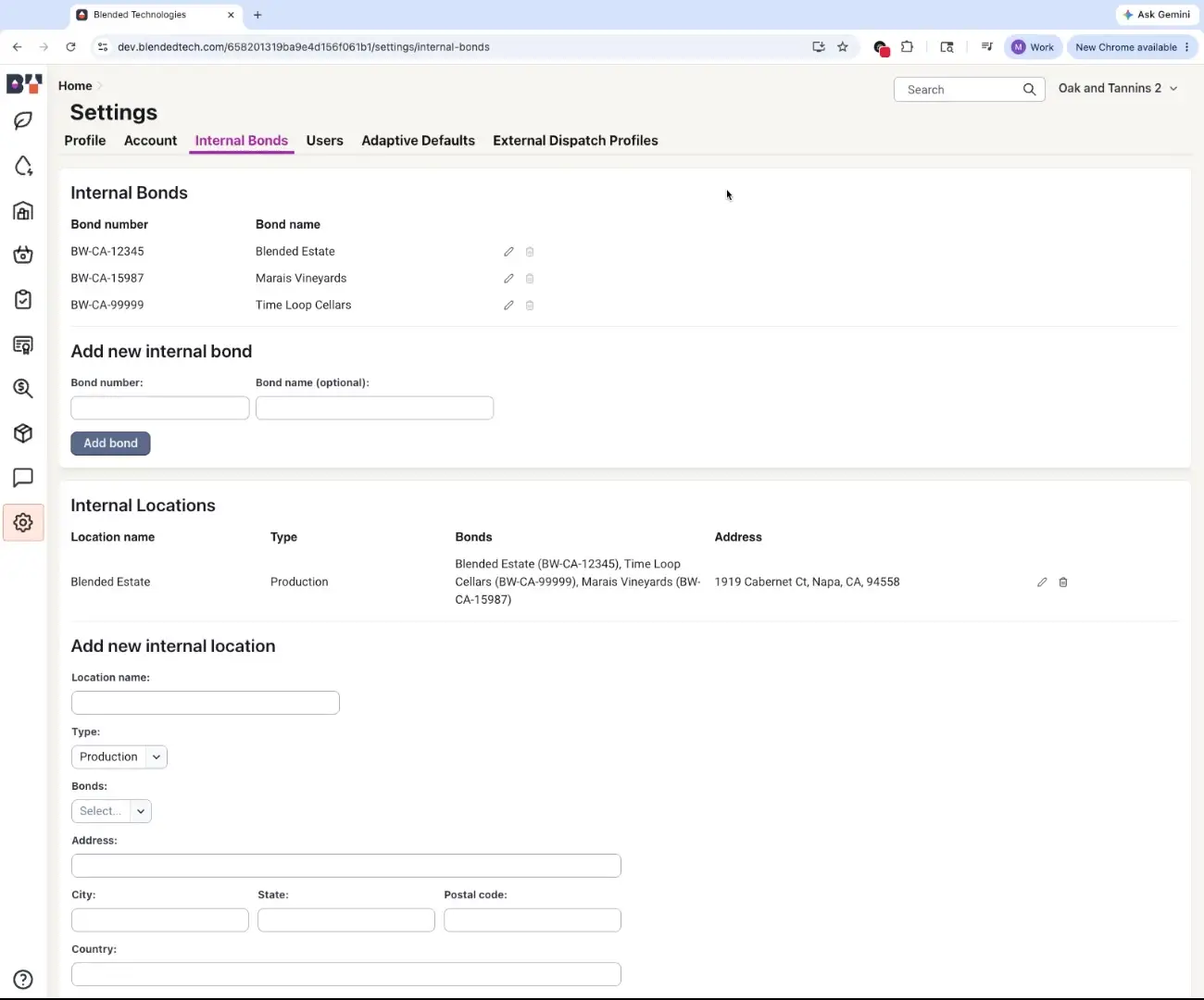Click the 1919 Cabernet Ct address text
Viewport: 1204px width, 1000px height.
tap(807, 582)
